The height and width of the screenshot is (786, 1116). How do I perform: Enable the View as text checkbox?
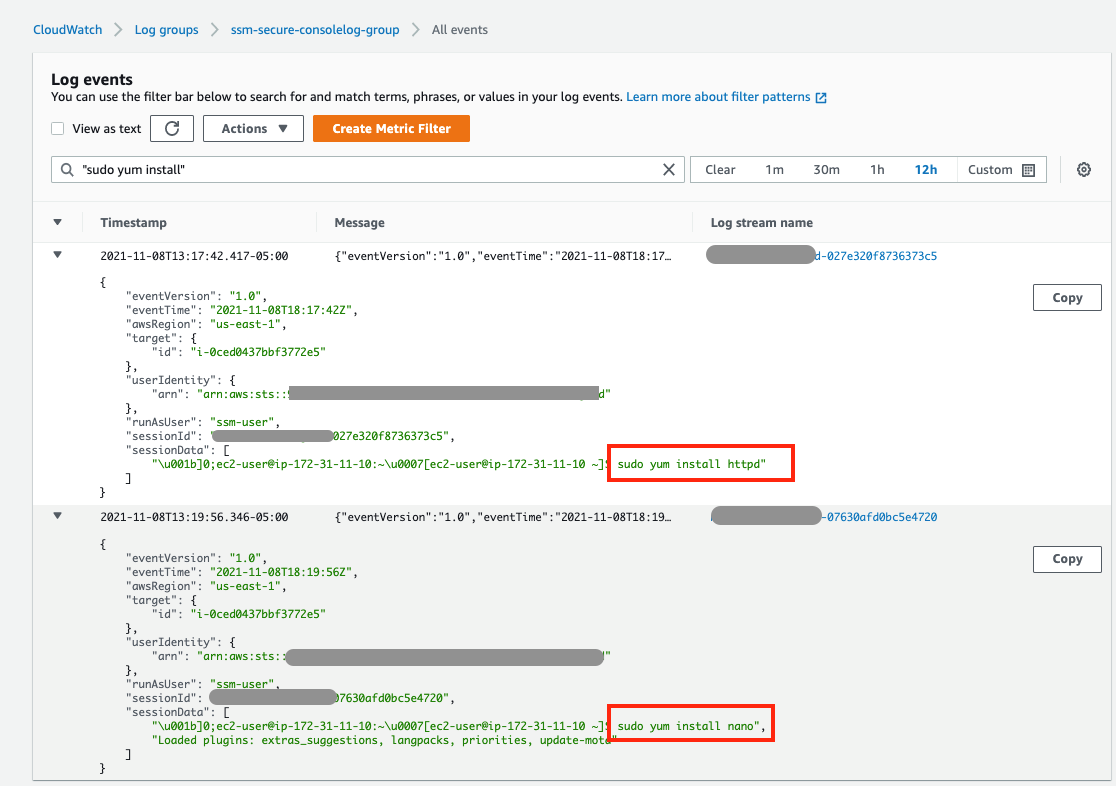point(57,128)
